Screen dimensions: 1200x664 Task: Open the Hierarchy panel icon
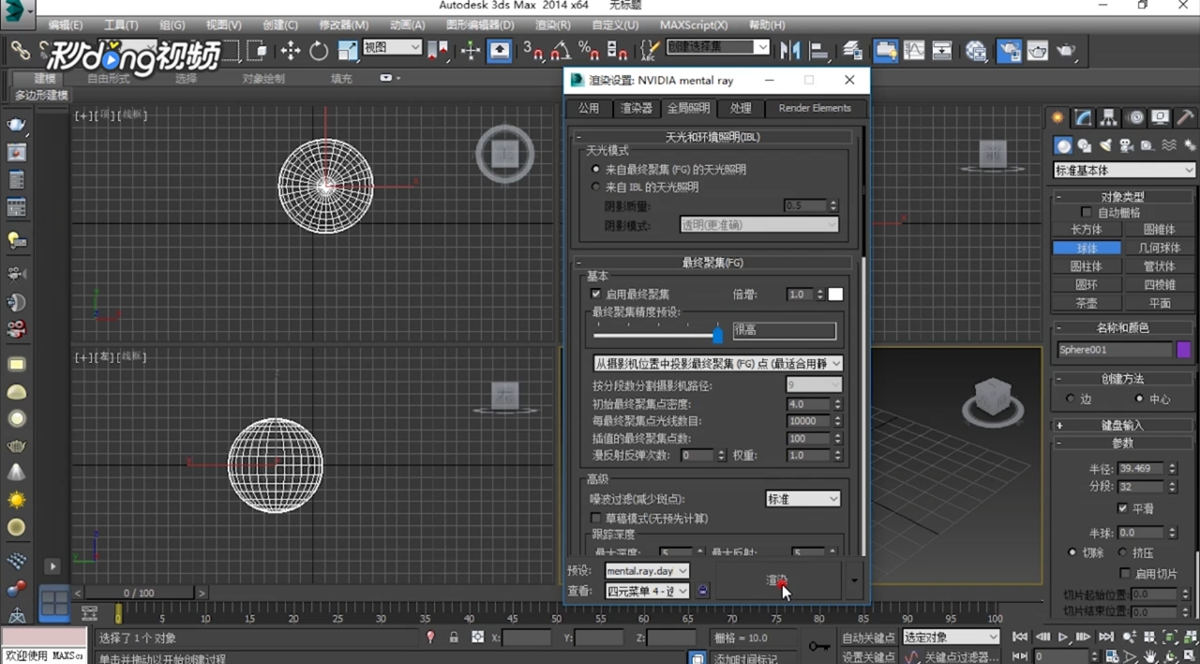point(1111,118)
